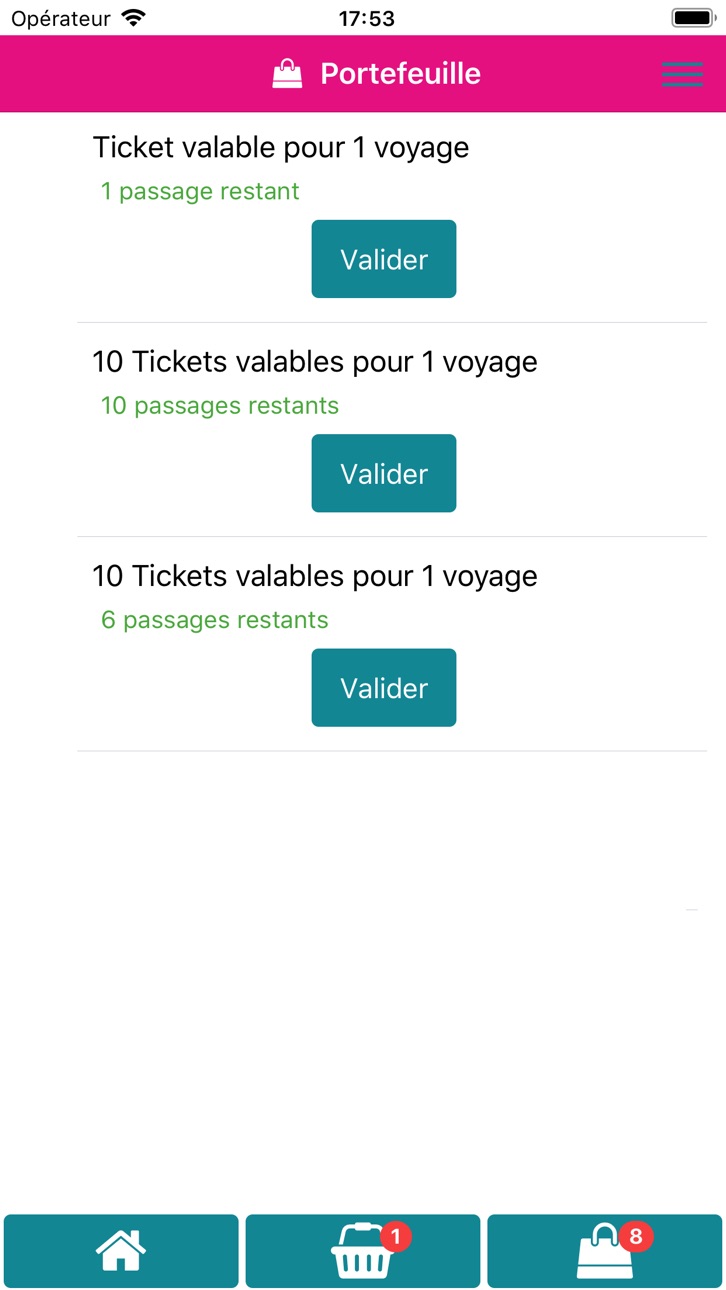The height and width of the screenshot is (1290, 726).
Task: Validate the single-voyage ticket with 1 passage
Action: (x=384, y=259)
